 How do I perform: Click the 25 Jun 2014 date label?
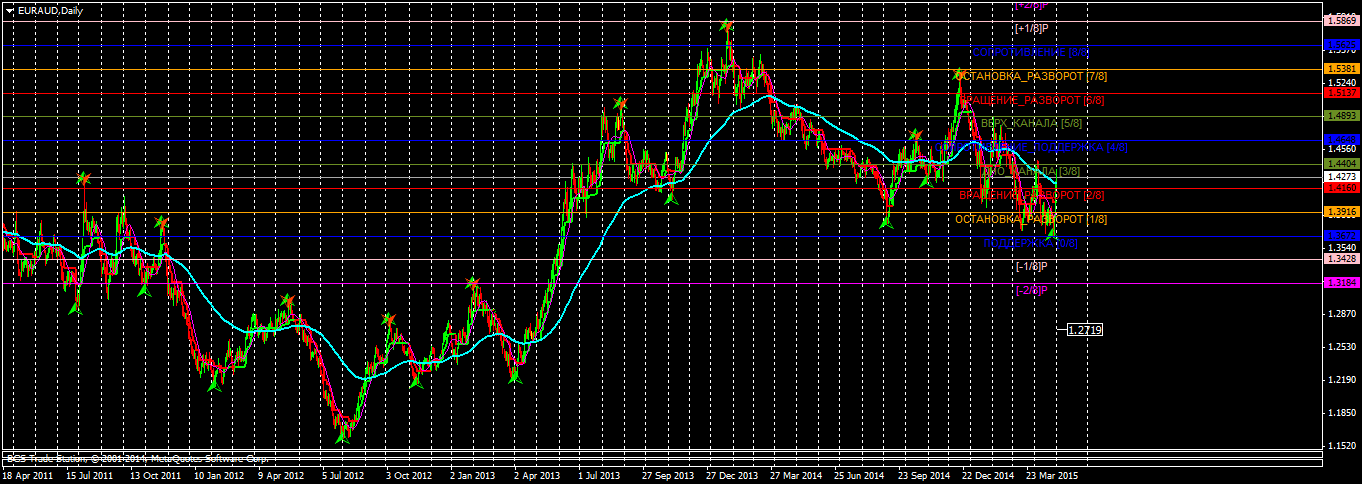coord(860,476)
